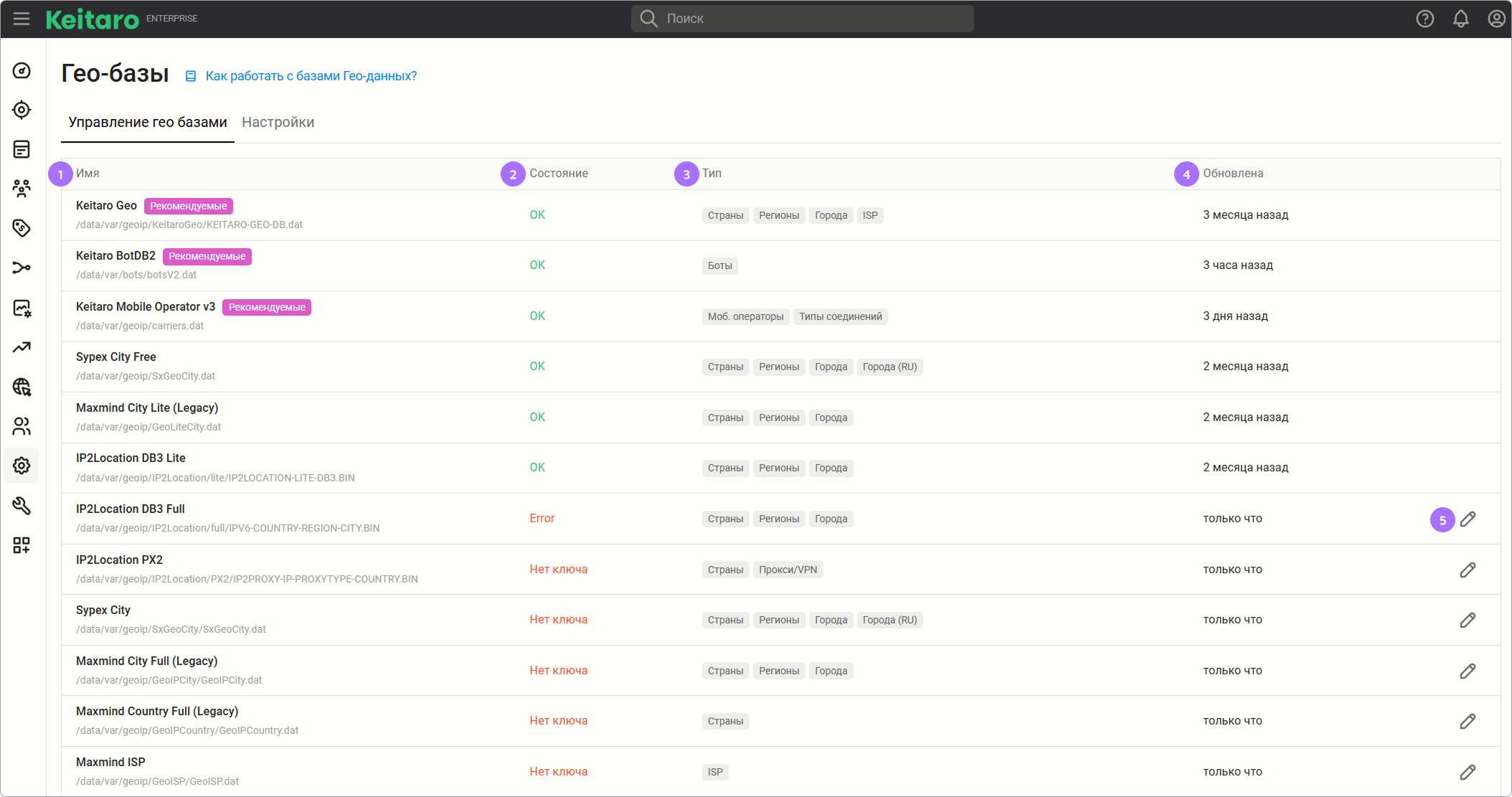Open the notifications bell
Image resolution: width=1512 pixels, height=797 pixels.
tap(1460, 19)
